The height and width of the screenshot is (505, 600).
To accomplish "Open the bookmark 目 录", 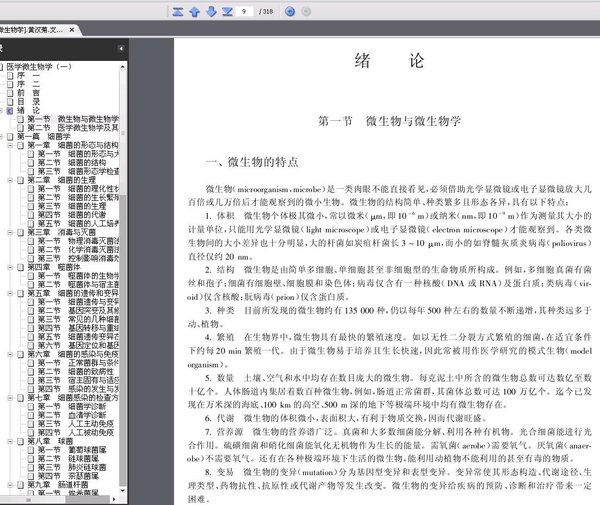I will 28,102.
